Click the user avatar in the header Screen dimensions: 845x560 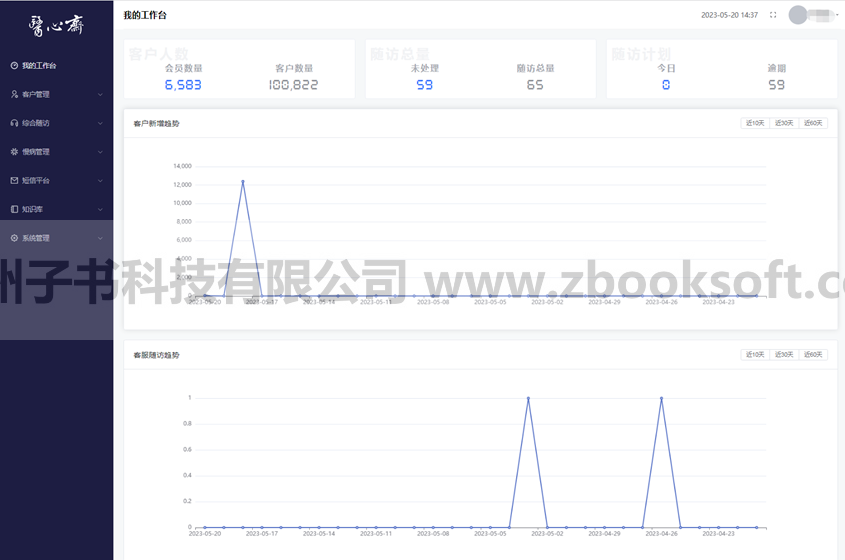pos(798,15)
